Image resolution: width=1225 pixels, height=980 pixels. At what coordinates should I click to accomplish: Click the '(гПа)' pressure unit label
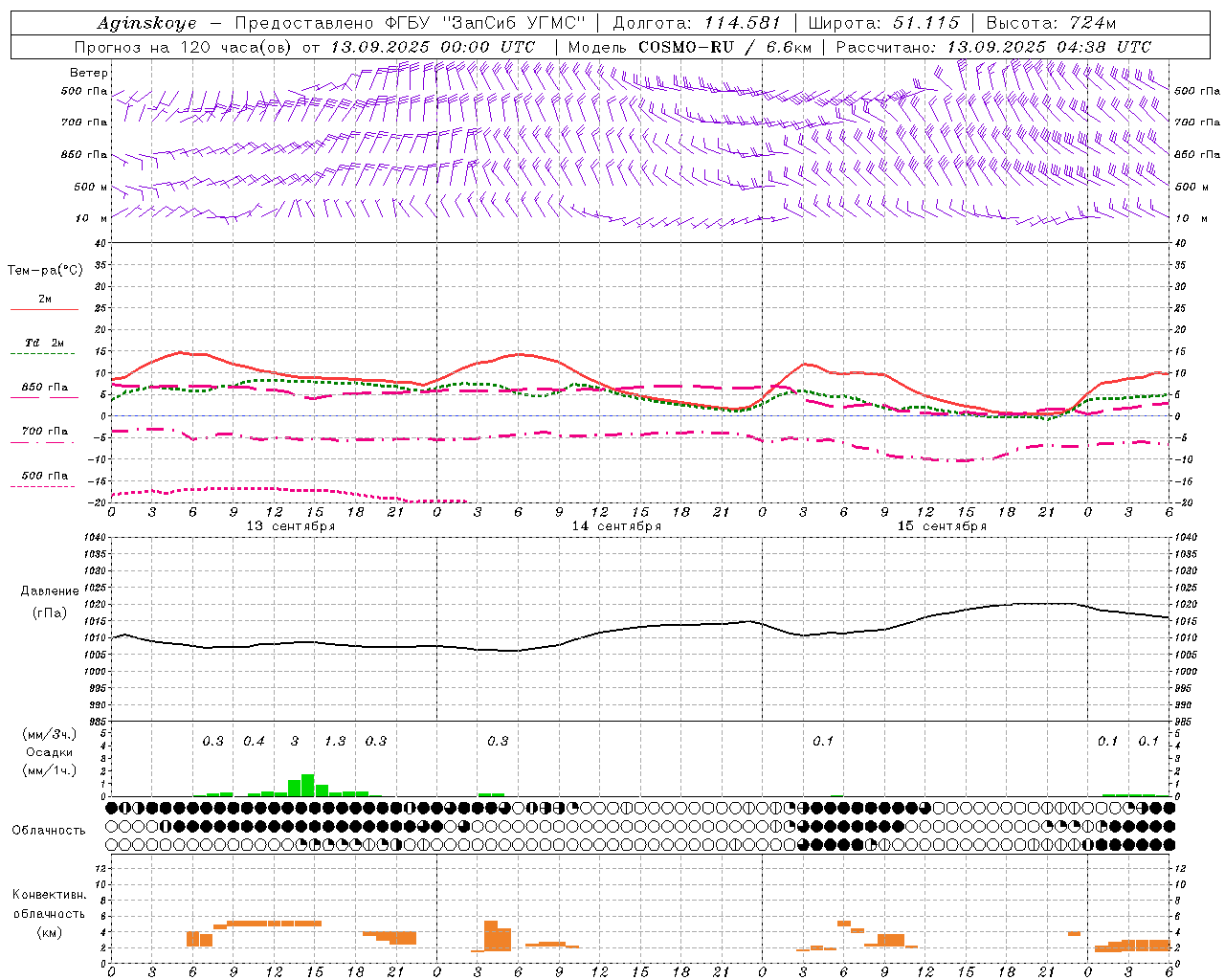(50, 613)
